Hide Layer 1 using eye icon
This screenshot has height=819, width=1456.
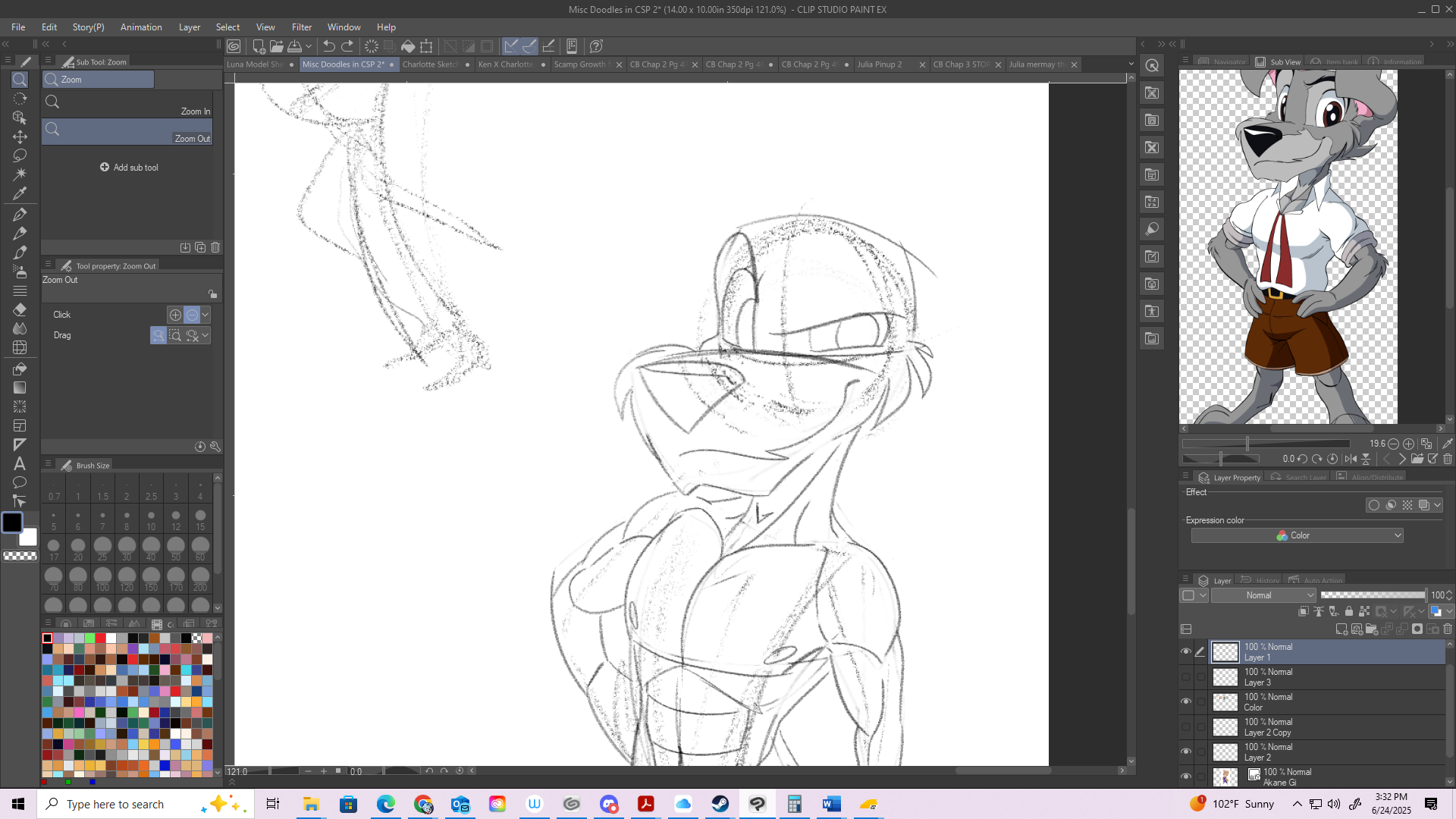tap(1186, 651)
